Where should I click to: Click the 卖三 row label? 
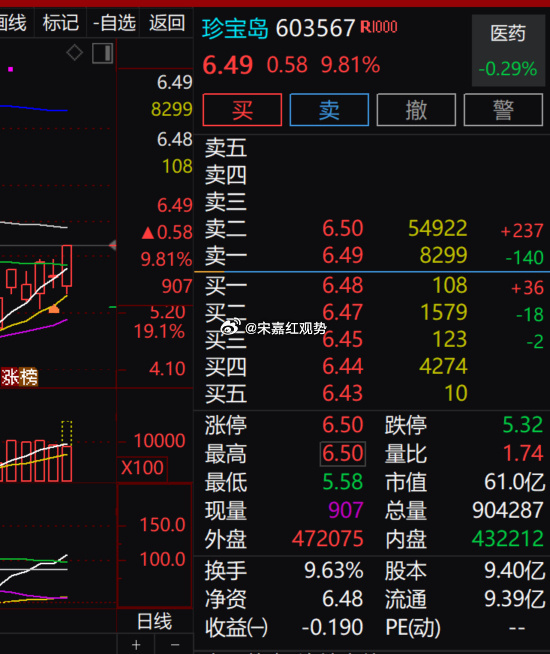(226, 202)
